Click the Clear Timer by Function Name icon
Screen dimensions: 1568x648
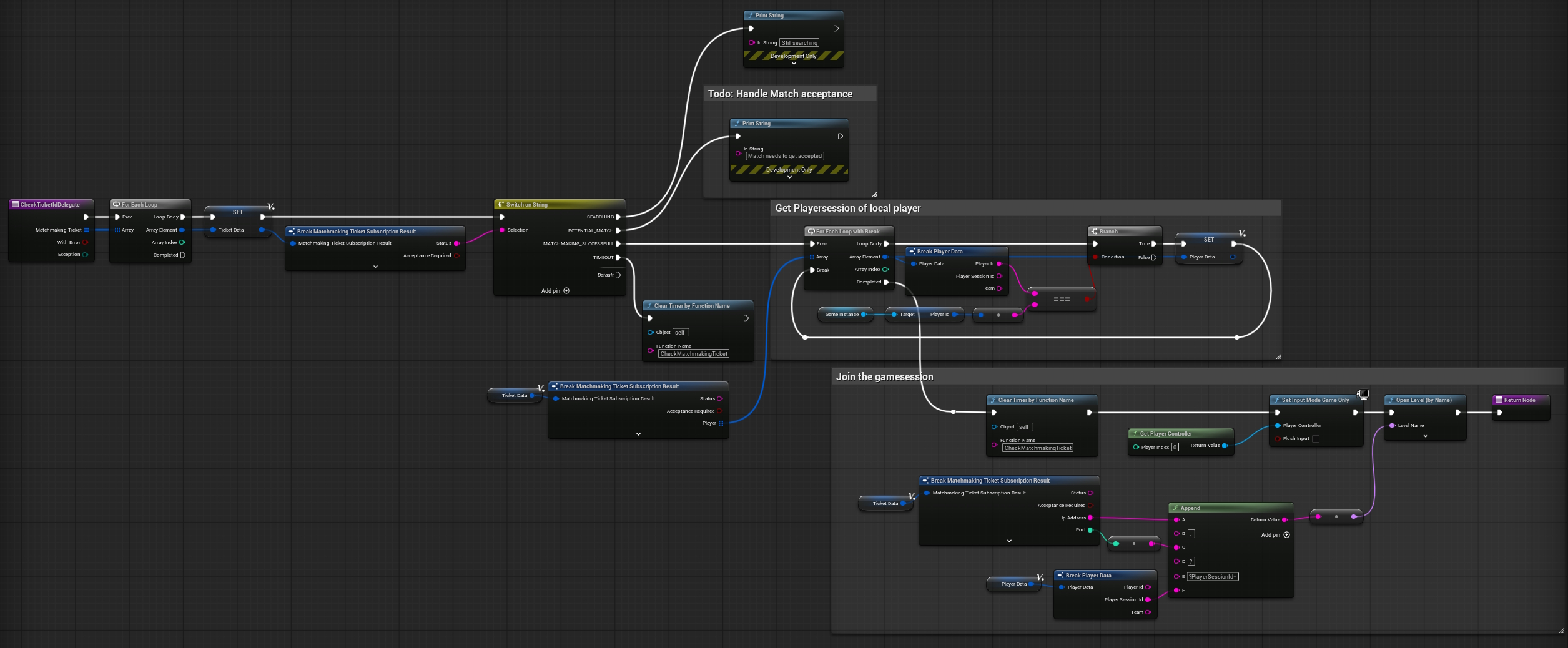649,305
